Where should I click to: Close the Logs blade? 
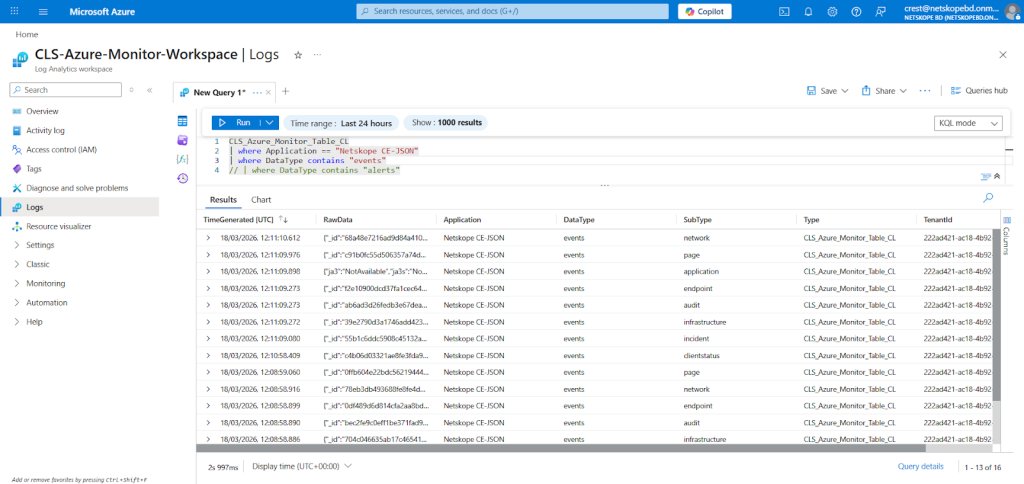point(1003,55)
